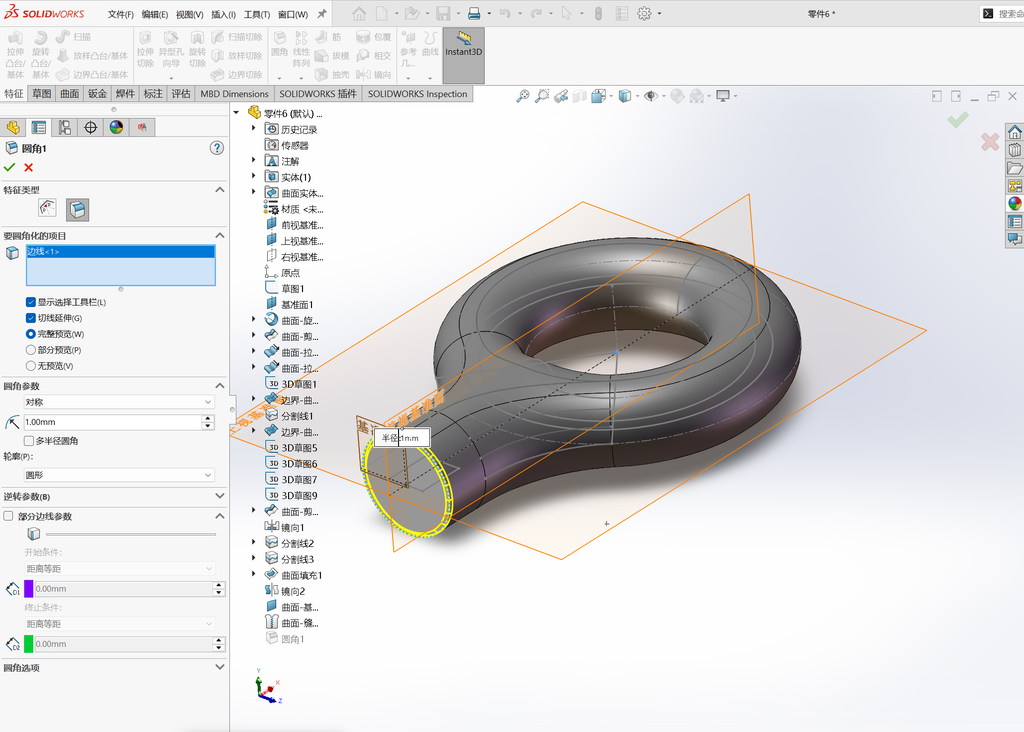Open the Hide/Show Items eye icon
1024x732 pixels.
coord(650,96)
